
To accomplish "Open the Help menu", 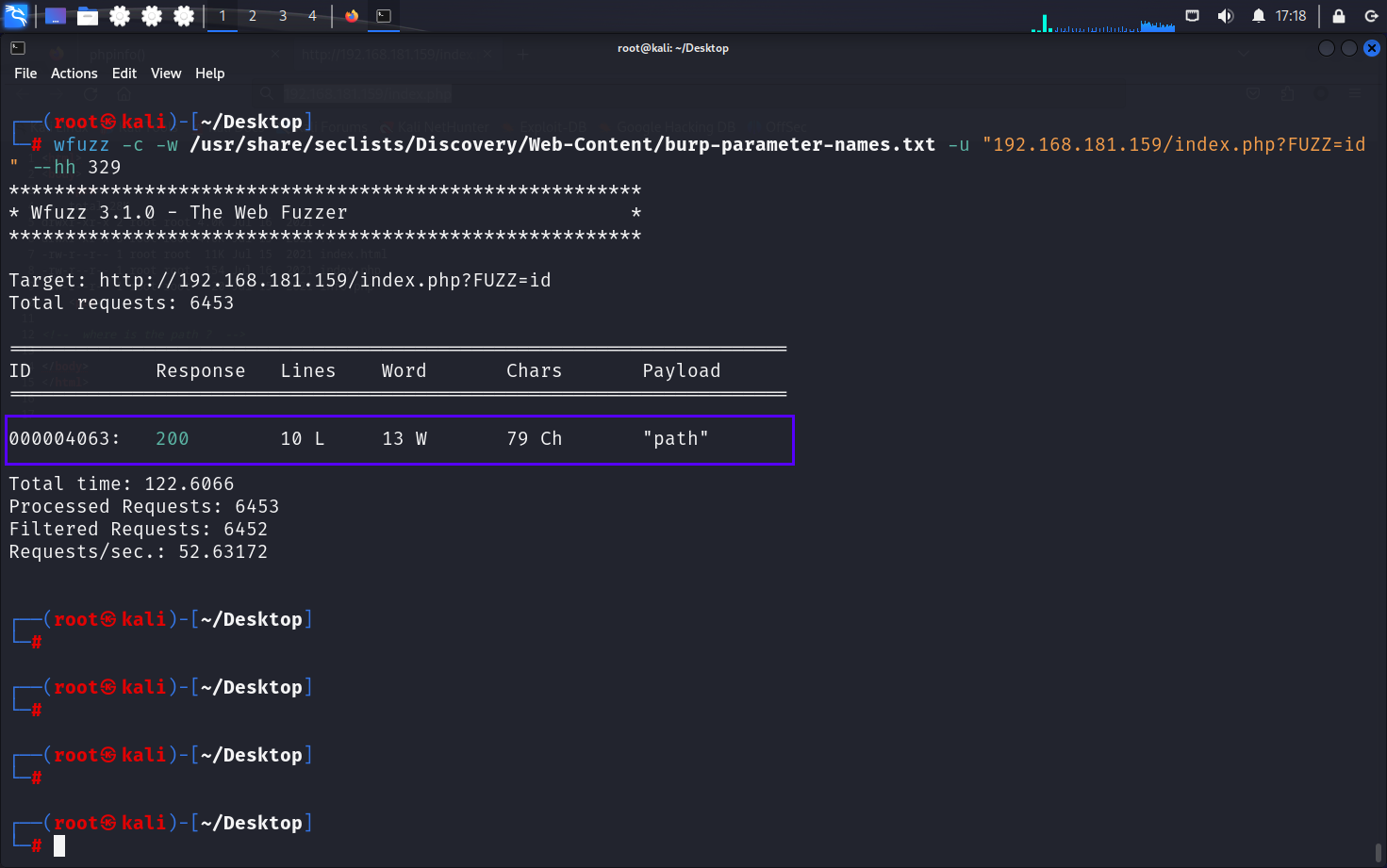I will pos(210,74).
